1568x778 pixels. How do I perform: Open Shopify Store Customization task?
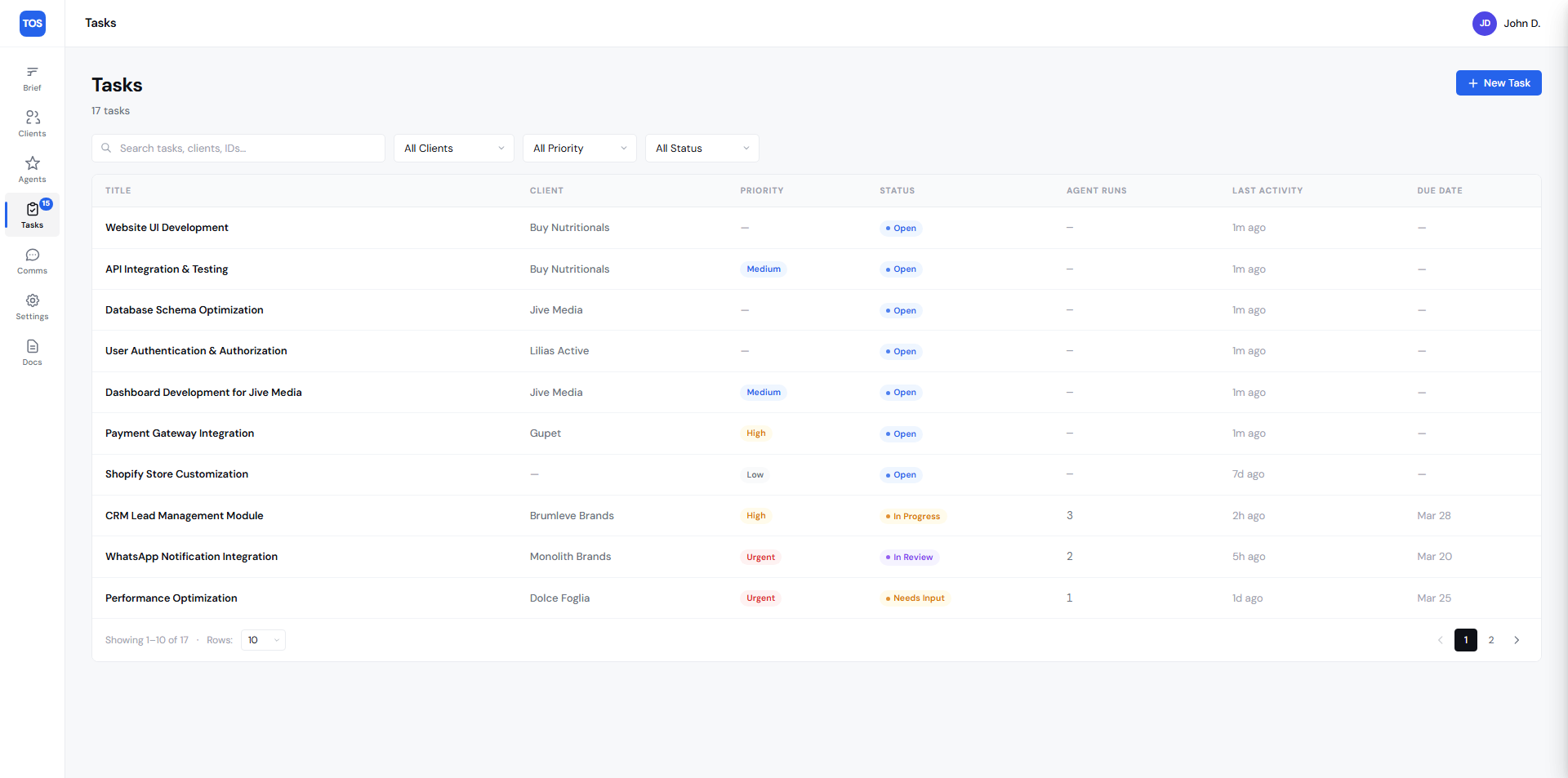pyautogui.click(x=176, y=474)
